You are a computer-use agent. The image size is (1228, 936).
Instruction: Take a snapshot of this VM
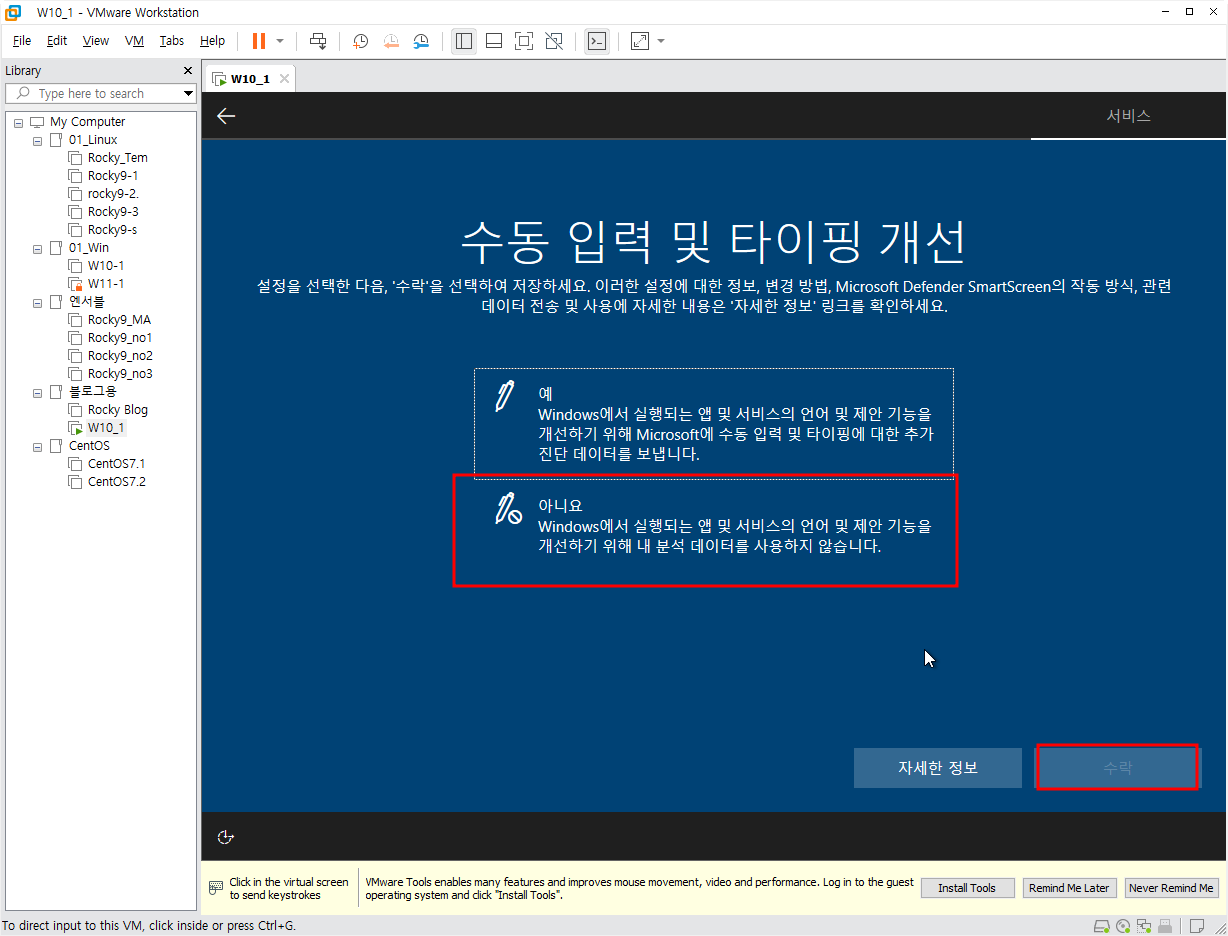click(x=361, y=41)
